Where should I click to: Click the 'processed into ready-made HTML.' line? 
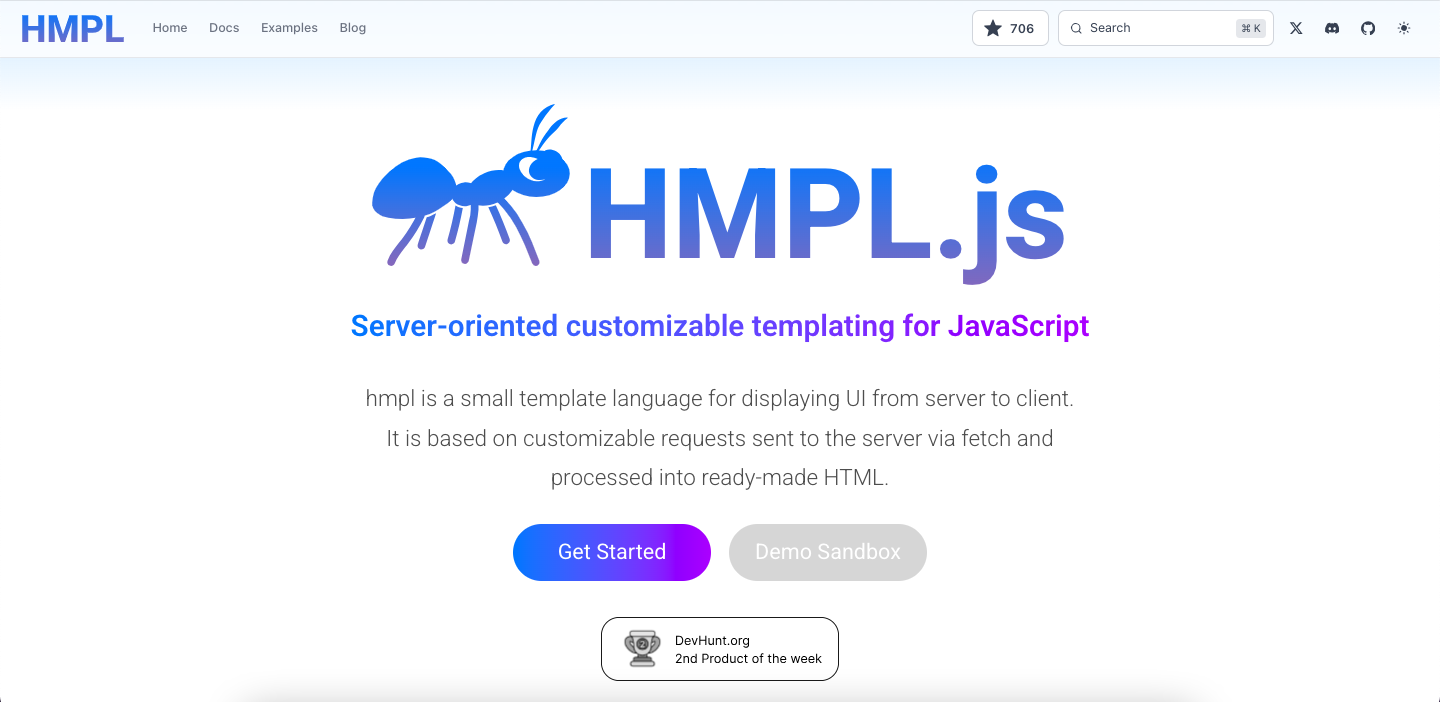(720, 478)
